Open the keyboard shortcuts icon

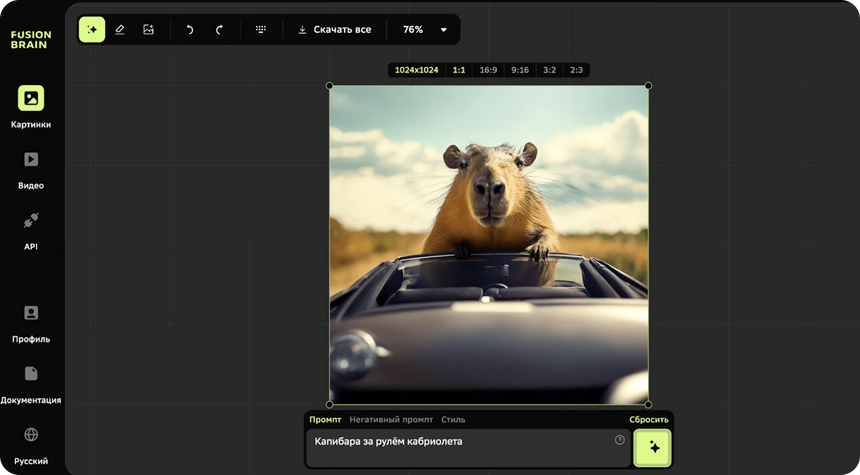pyautogui.click(x=261, y=30)
